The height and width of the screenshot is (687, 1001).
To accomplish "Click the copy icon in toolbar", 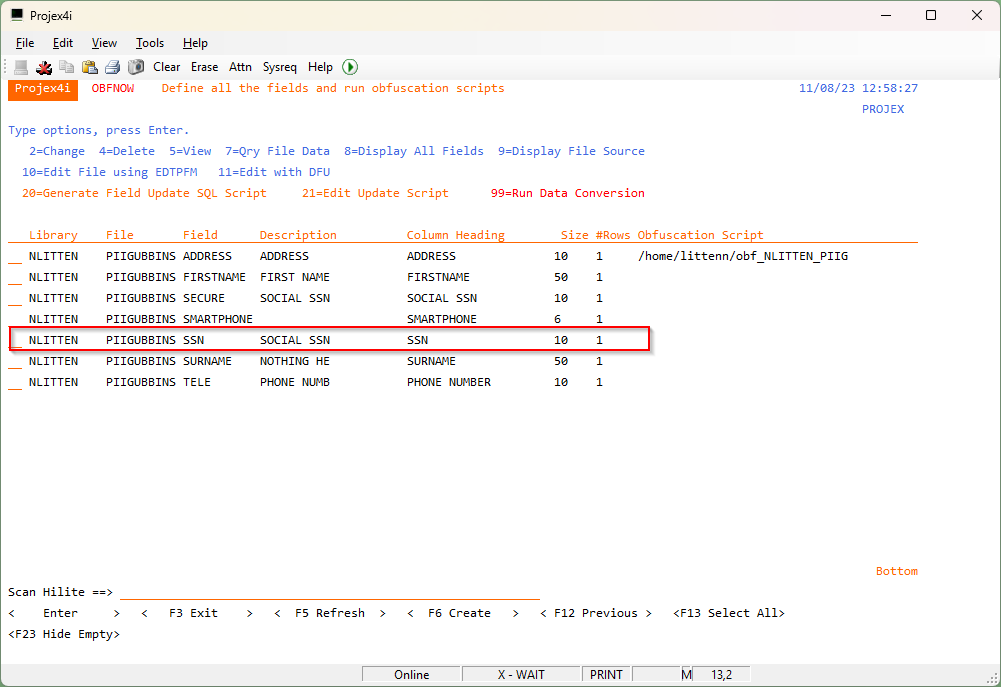I will pos(66,67).
